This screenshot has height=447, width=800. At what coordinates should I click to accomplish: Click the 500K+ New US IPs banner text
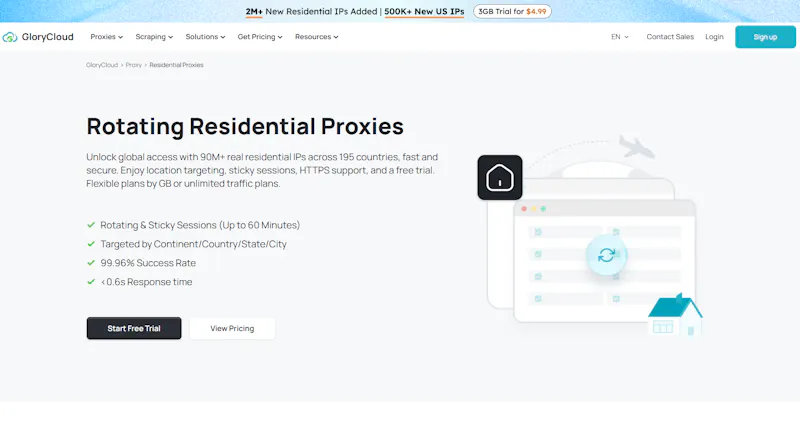point(424,11)
